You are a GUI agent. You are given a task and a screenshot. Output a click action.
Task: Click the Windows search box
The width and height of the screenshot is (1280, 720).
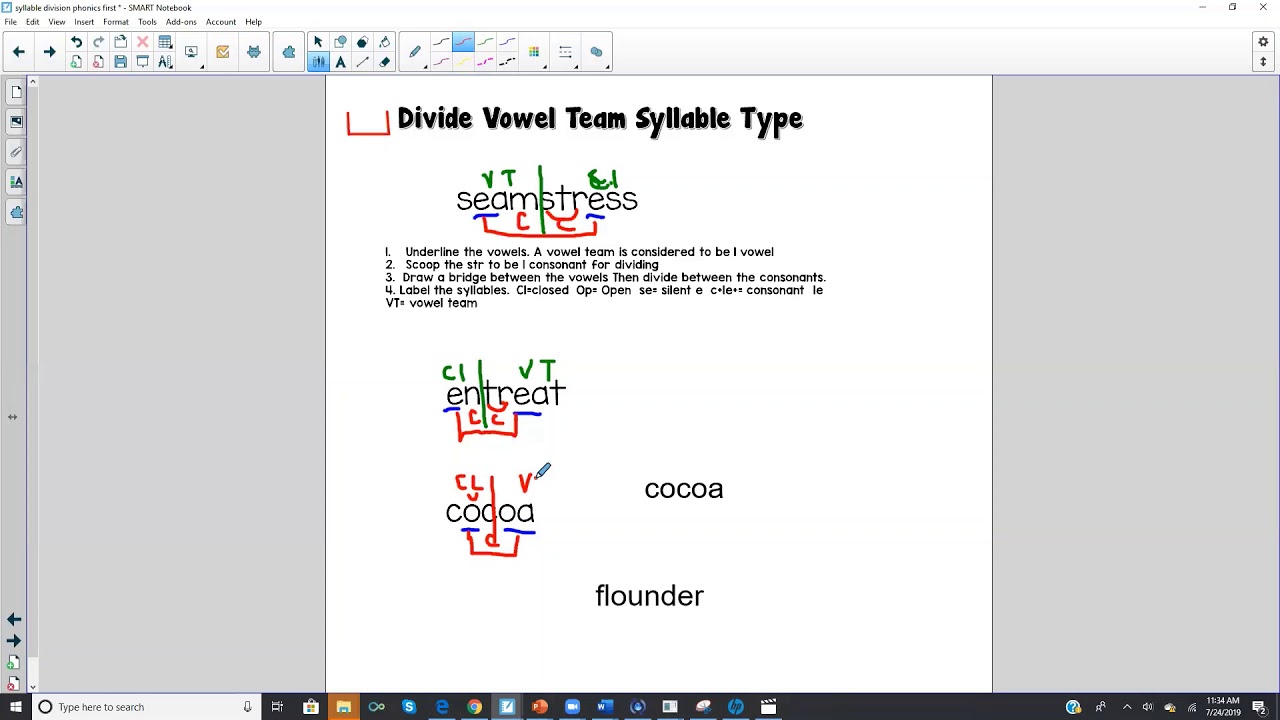click(x=145, y=707)
